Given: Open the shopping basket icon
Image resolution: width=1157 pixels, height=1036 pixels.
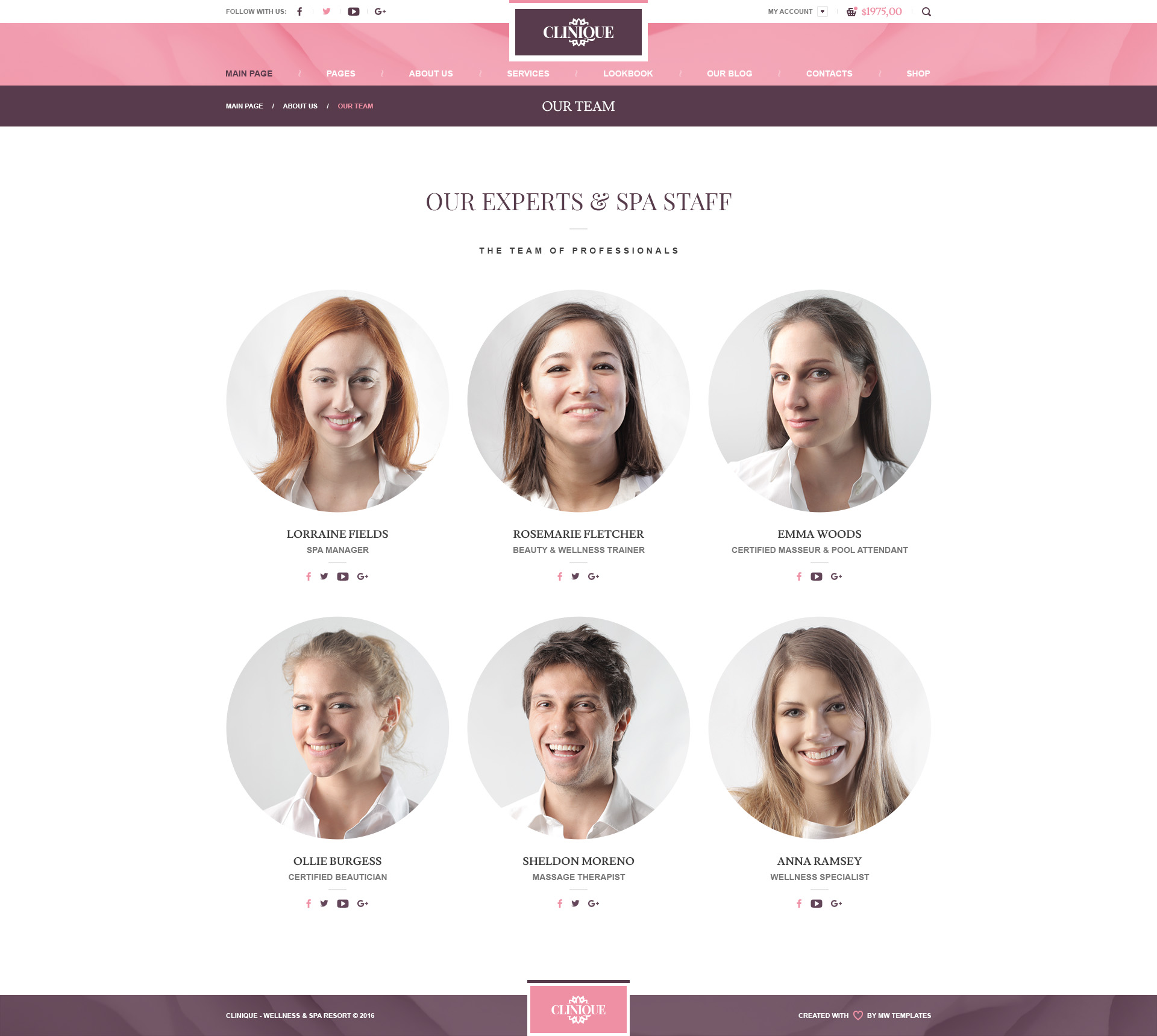Looking at the screenshot, I should tap(851, 11).
